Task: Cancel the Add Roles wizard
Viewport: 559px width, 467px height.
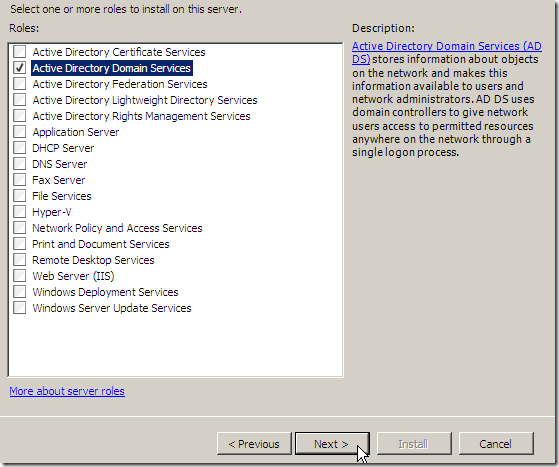Action: coord(496,444)
